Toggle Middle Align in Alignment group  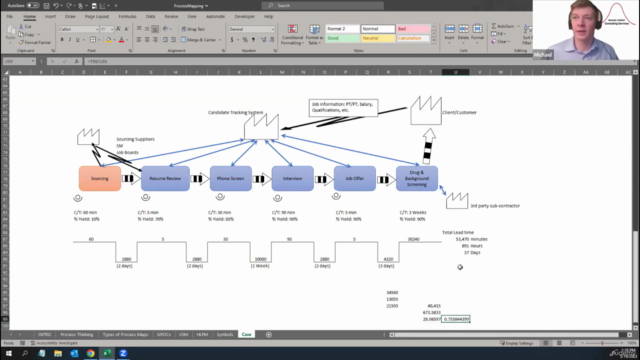click(x=147, y=29)
